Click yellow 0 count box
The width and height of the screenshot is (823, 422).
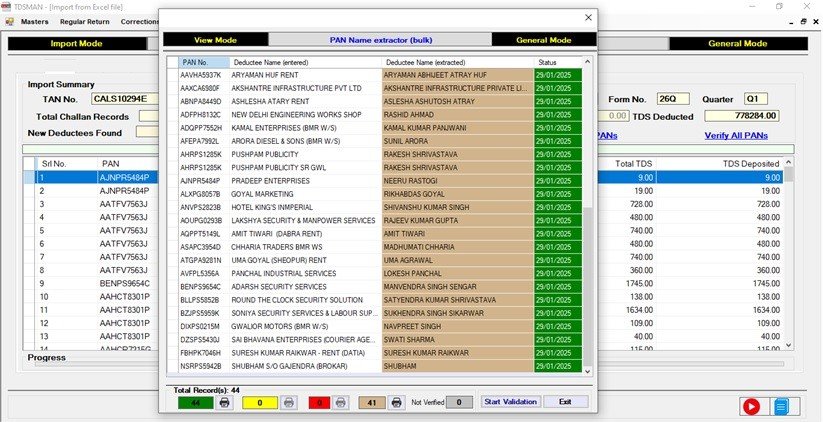(x=259, y=403)
